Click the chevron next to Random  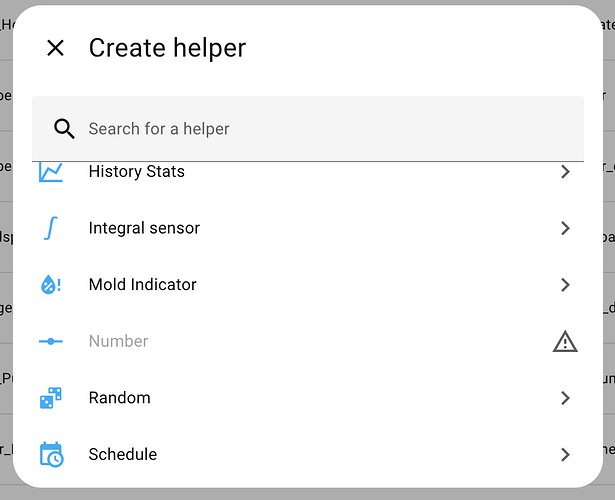click(565, 398)
